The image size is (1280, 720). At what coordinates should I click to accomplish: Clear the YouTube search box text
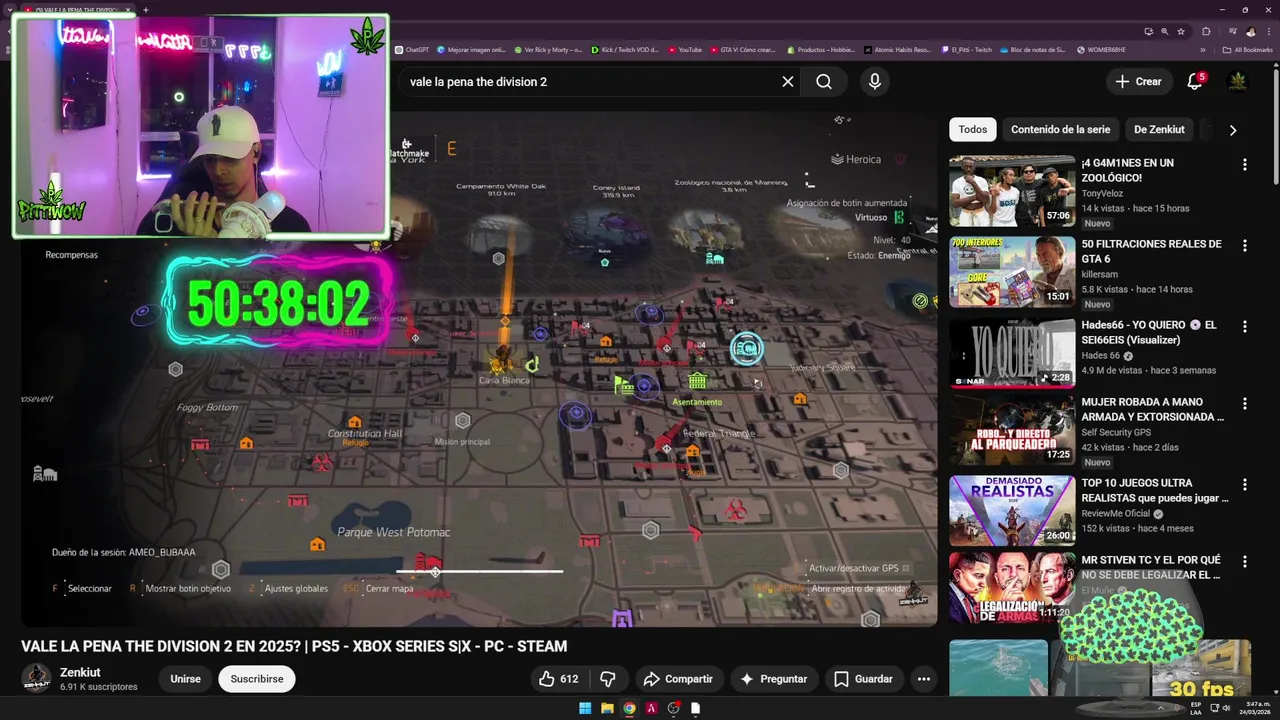click(788, 82)
